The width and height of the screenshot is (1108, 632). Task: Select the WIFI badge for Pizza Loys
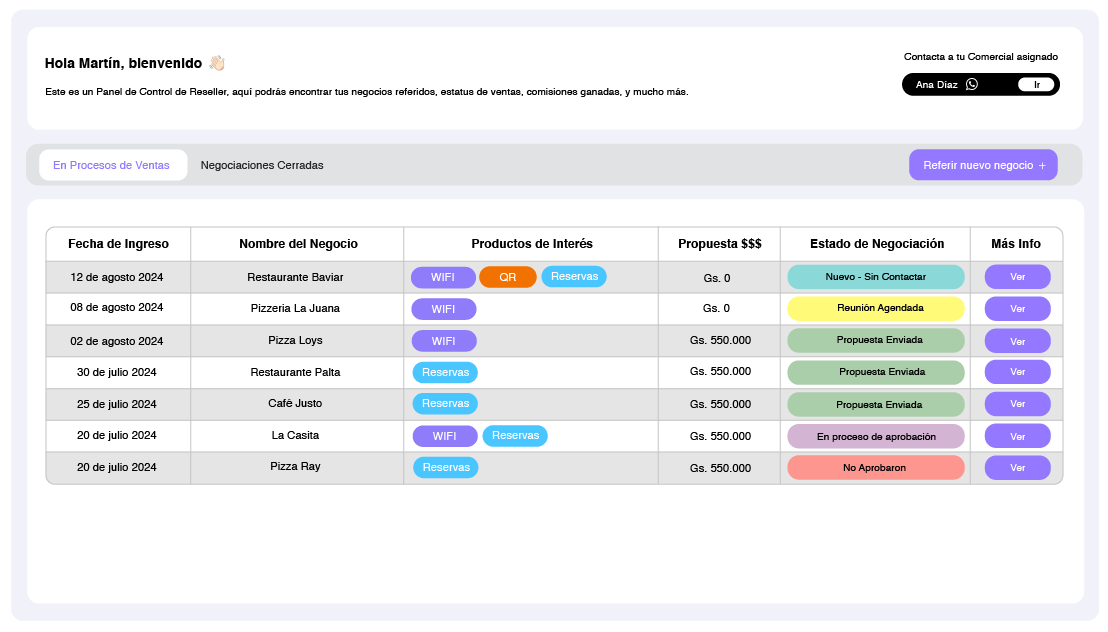click(x=443, y=340)
